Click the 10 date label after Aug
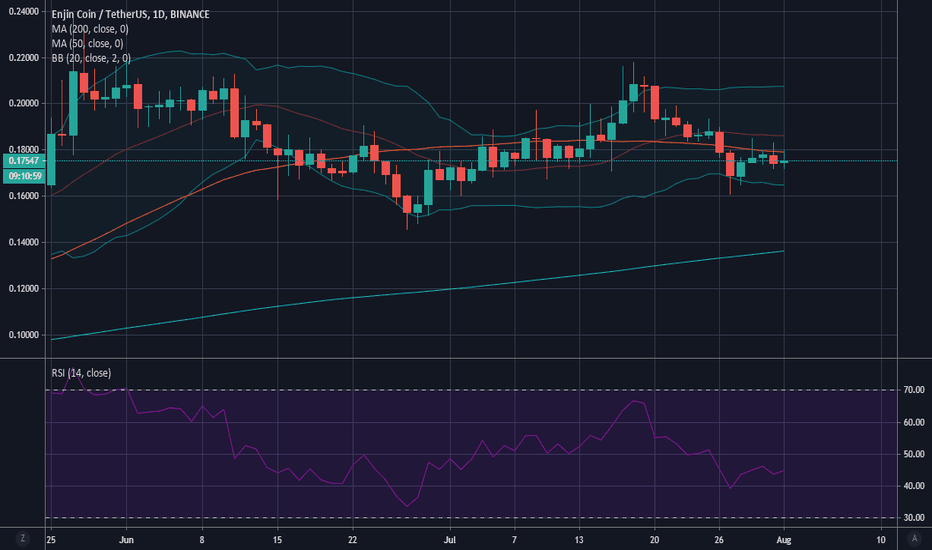Viewport: 932px width, 550px height. click(881, 540)
